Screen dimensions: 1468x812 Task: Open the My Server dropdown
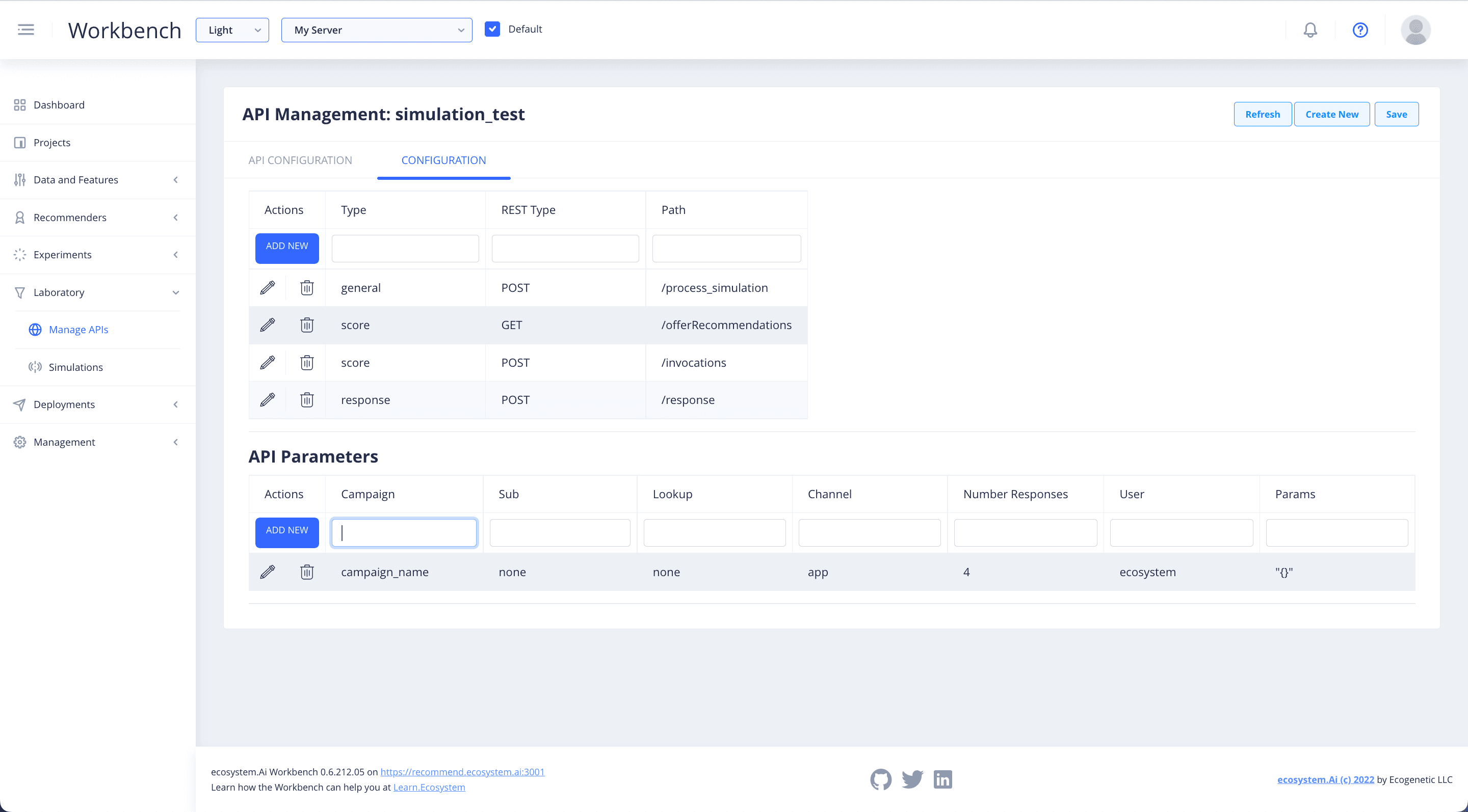376,30
